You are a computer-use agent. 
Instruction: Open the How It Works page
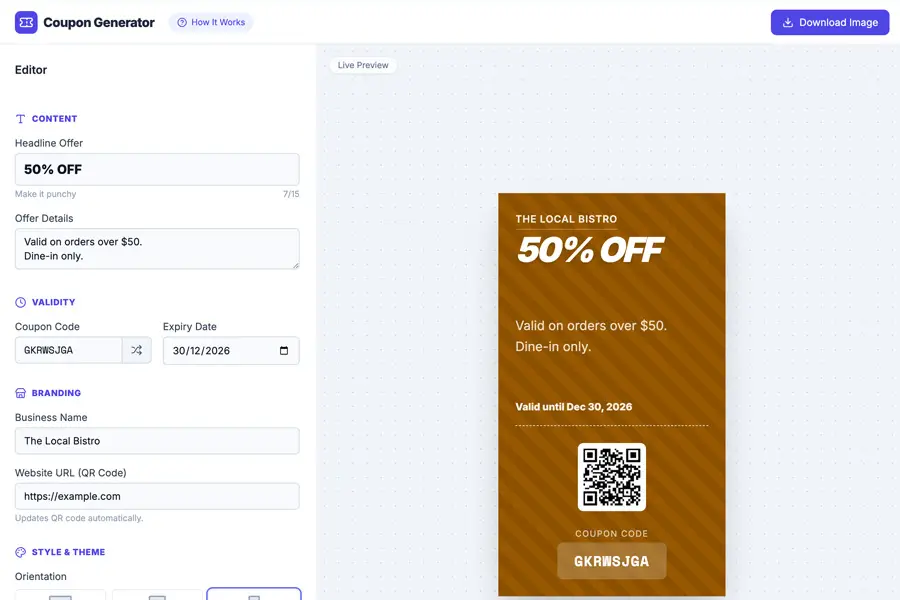[211, 22]
